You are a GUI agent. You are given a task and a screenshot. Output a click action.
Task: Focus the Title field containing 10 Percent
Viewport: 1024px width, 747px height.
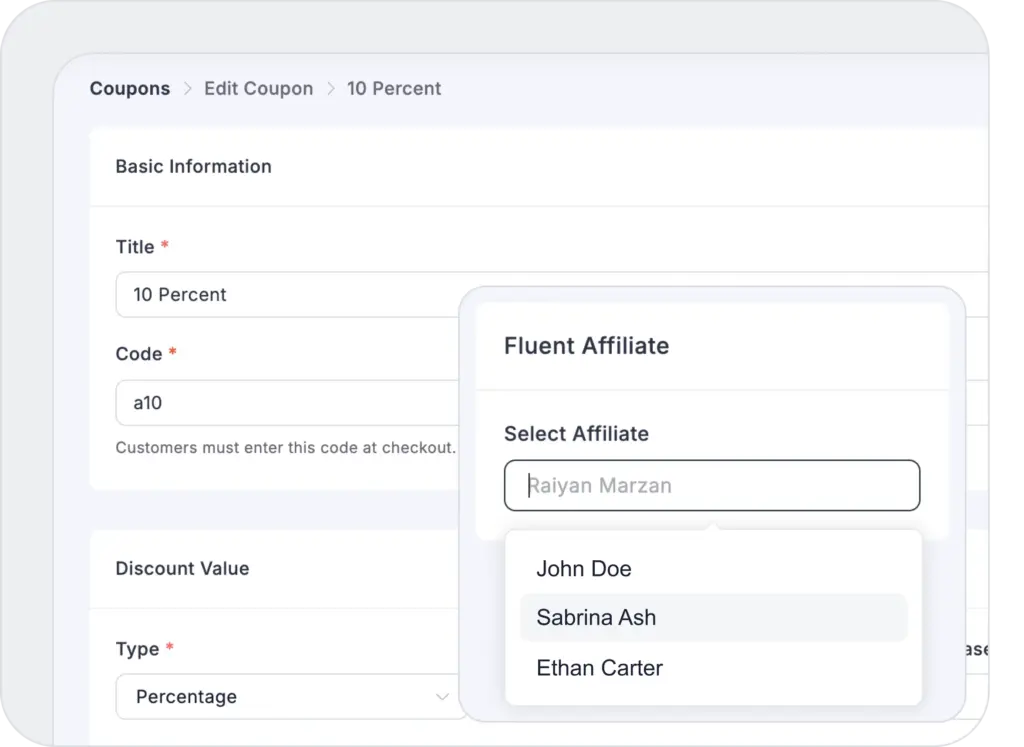(290, 295)
